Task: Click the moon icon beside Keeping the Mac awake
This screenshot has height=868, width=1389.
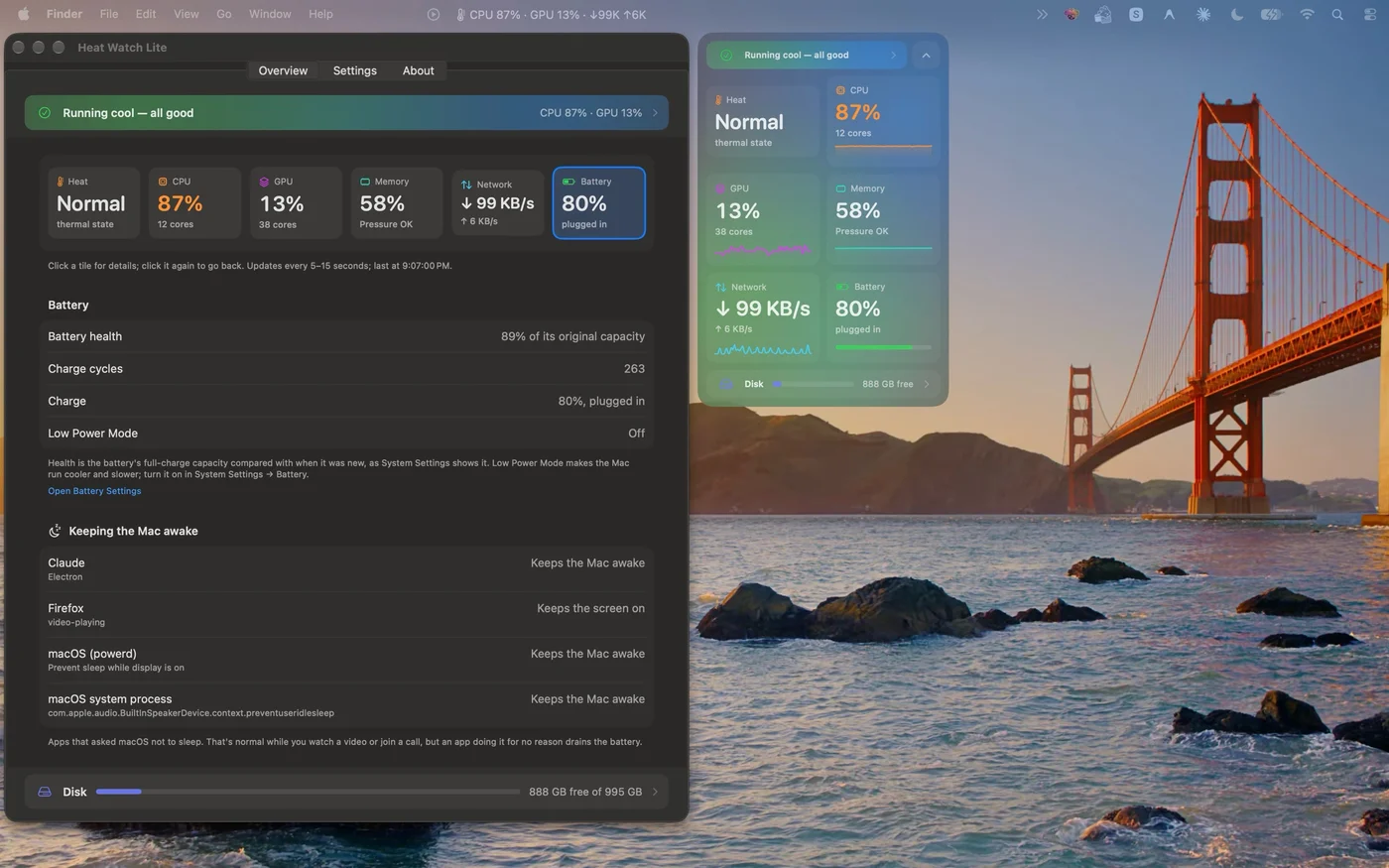Action: (56, 531)
